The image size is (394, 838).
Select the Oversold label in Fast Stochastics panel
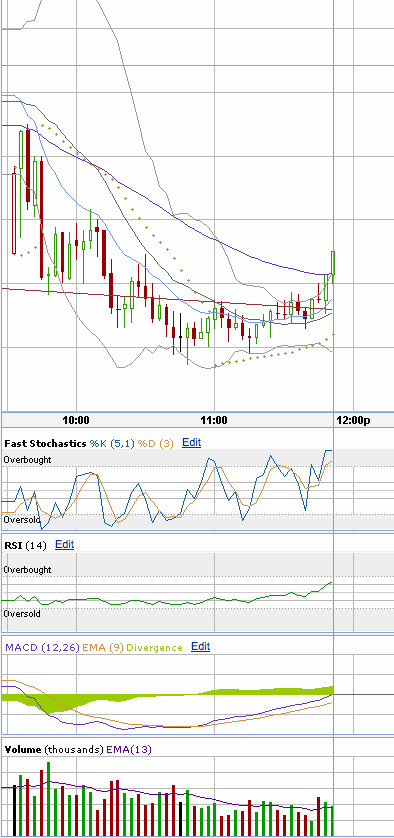[x=21, y=519]
